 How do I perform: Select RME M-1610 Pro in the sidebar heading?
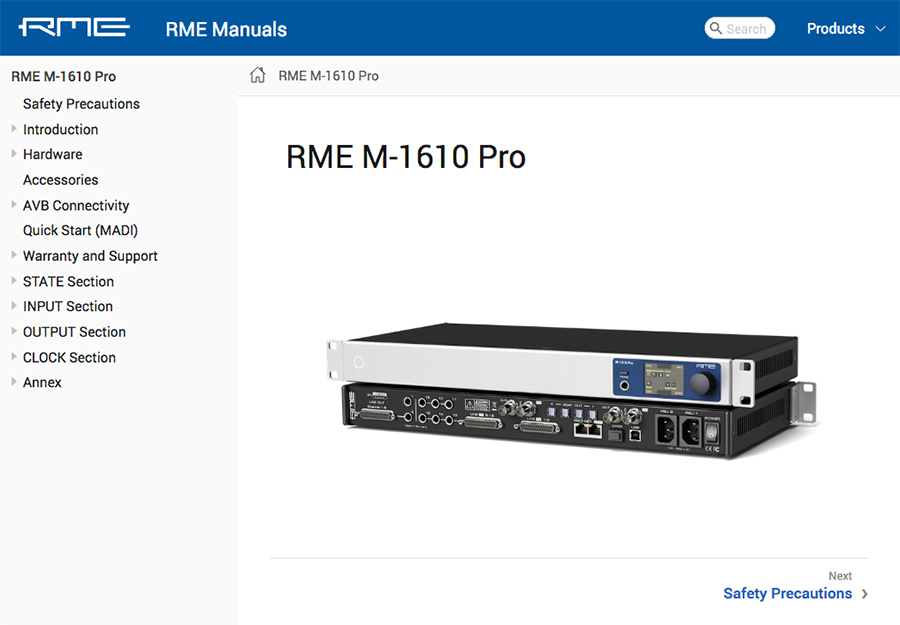[64, 76]
